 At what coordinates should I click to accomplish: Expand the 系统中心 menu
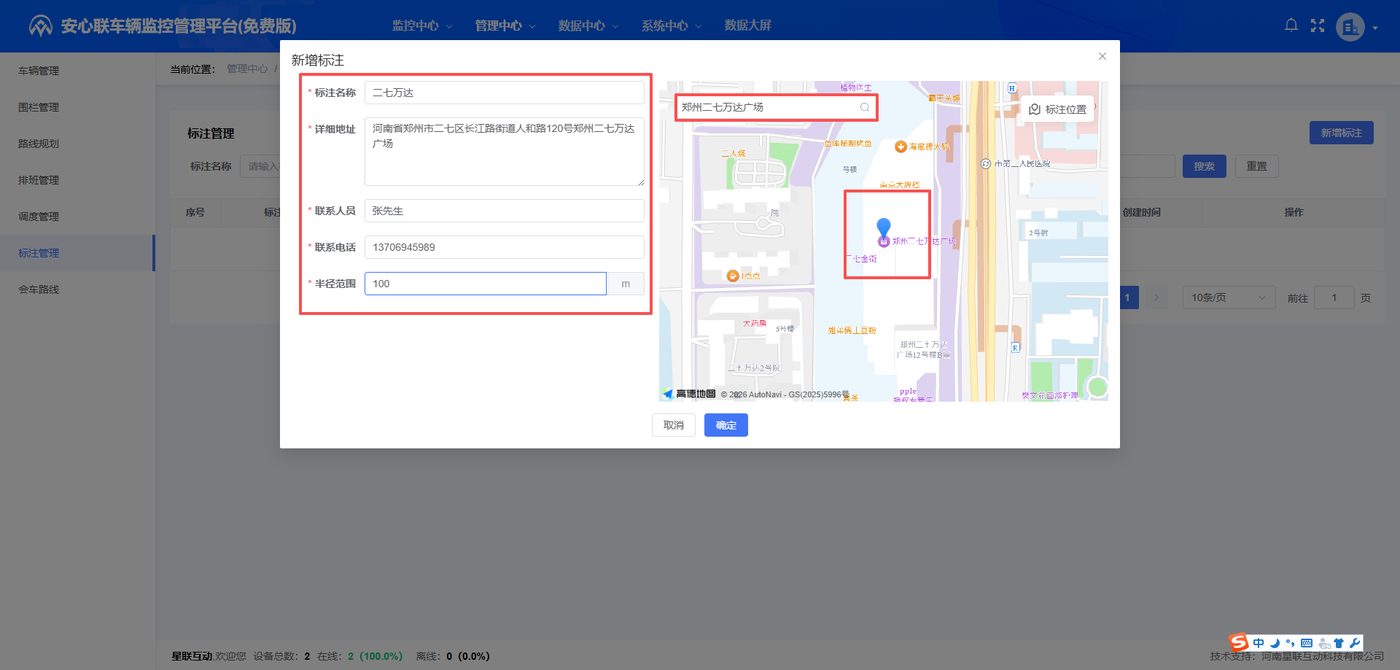click(x=672, y=26)
